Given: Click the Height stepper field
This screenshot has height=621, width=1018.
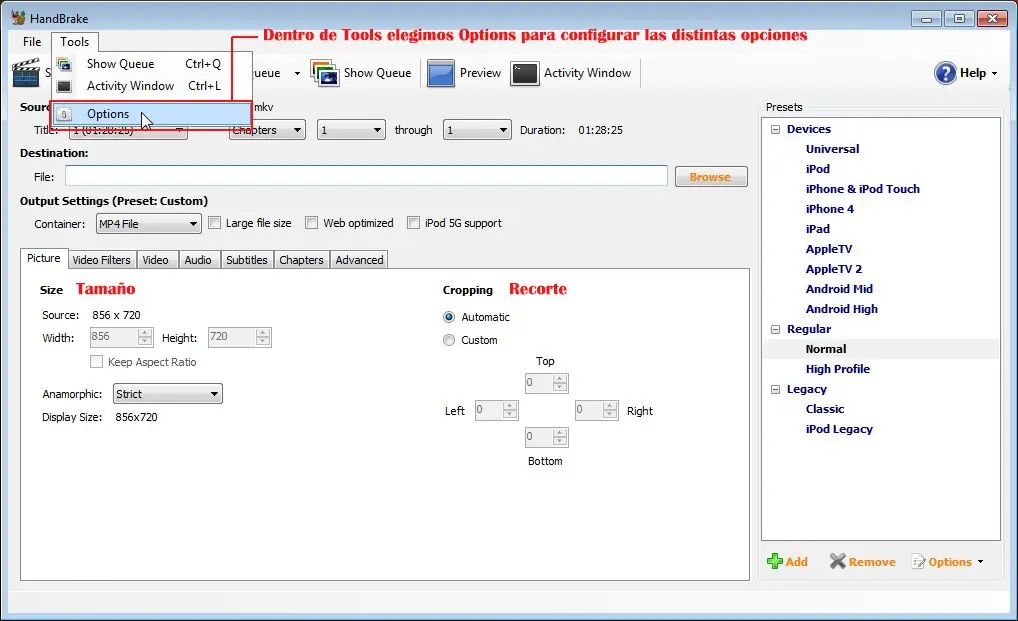Looking at the screenshot, I should pos(239,337).
